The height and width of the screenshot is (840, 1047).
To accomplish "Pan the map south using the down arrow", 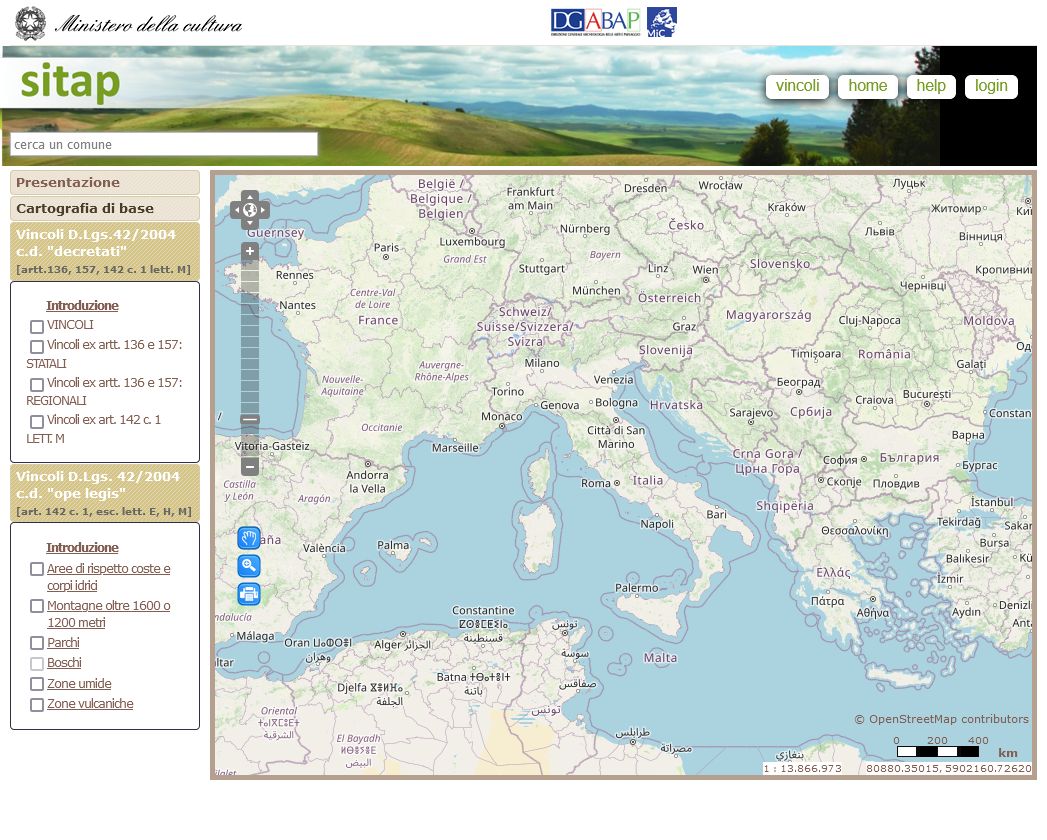I will point(250,224).
